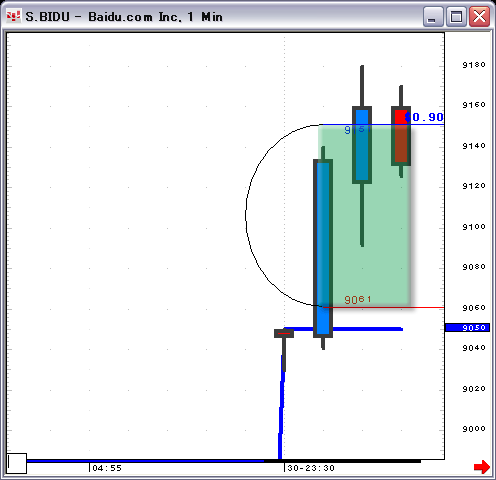Click the 9000 price axis label

[x=474, y=429]
